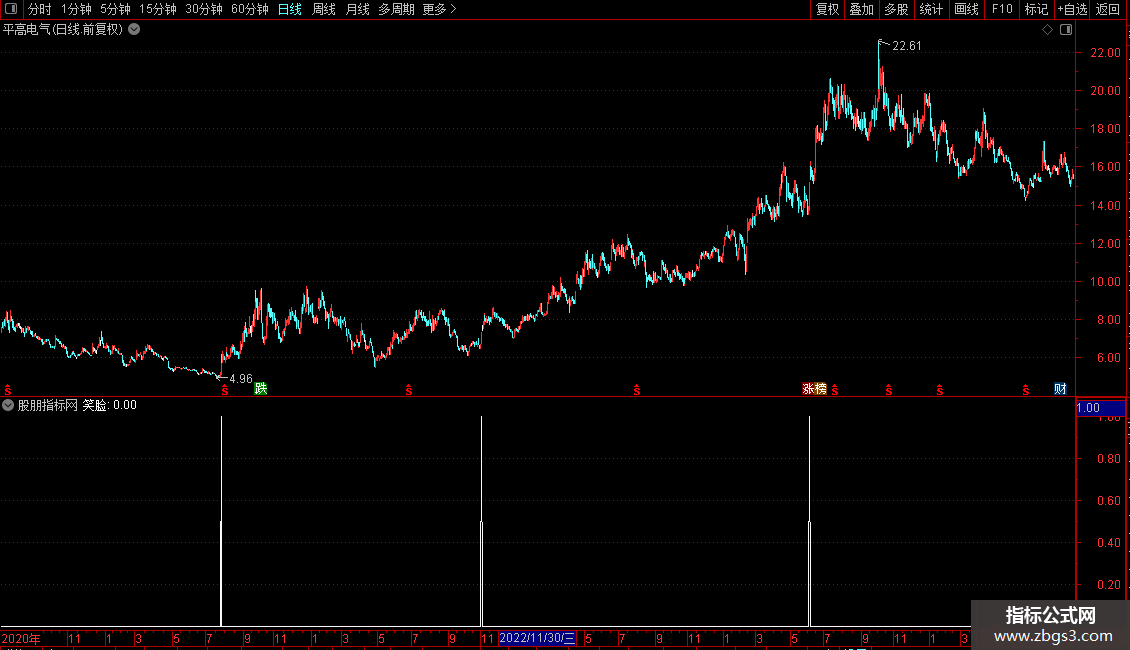Click the $ marker near 4.96 low
1130x650 pixels.
pyautogui.click(x=225, y=390)
